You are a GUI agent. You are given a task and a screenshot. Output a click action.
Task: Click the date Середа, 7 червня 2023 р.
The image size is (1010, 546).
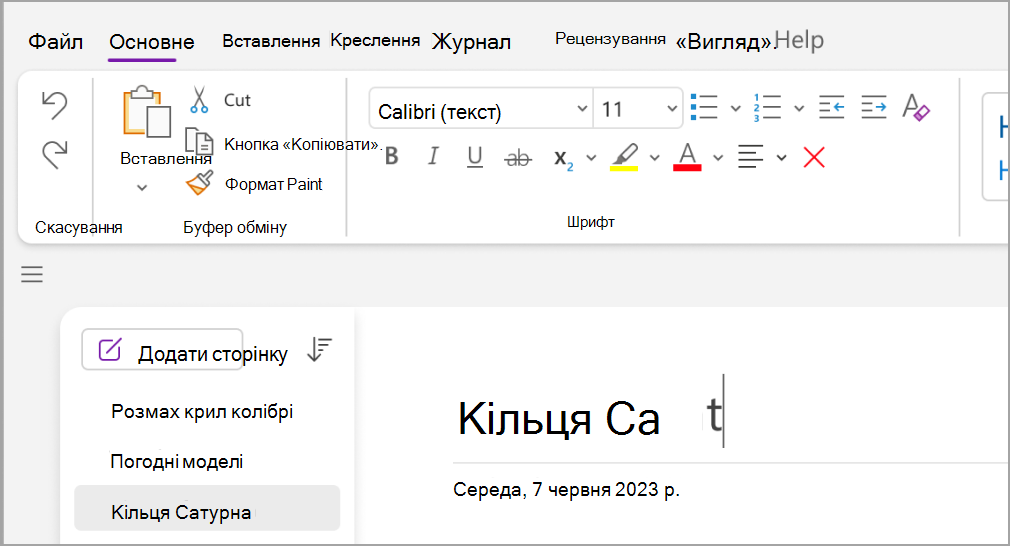point(566,490)
